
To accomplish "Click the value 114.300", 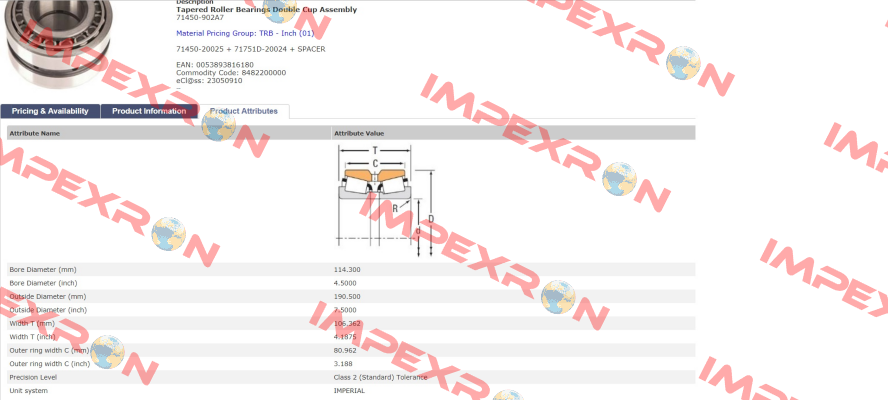I will click(347, 270).
